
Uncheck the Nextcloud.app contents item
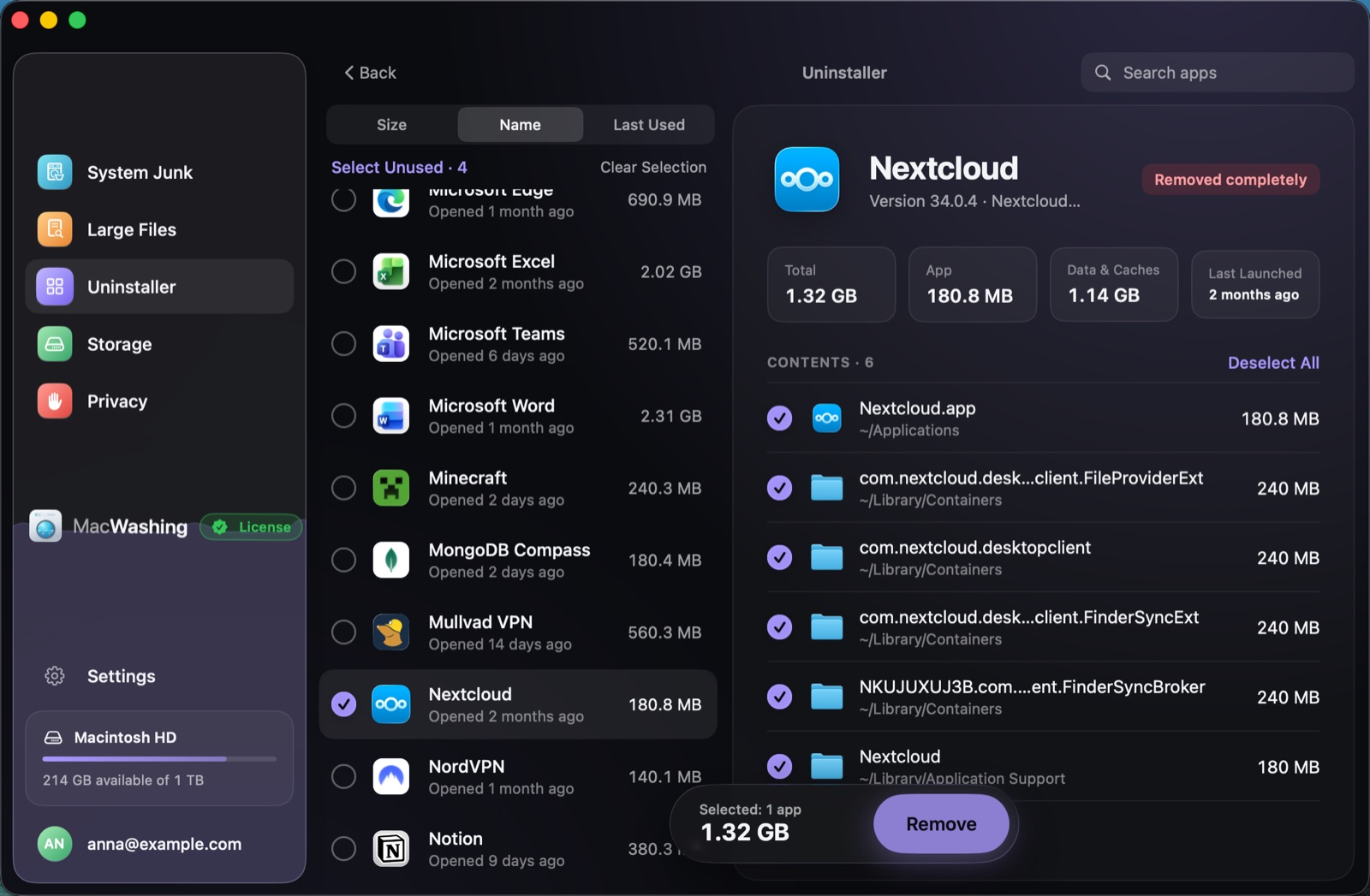tap(779, 418)
